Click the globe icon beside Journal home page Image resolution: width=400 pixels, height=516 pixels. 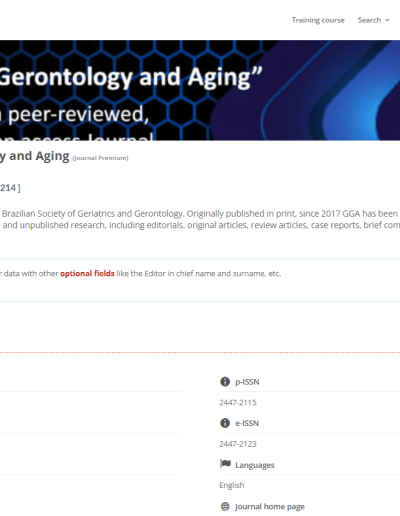(x=225, y=507)
